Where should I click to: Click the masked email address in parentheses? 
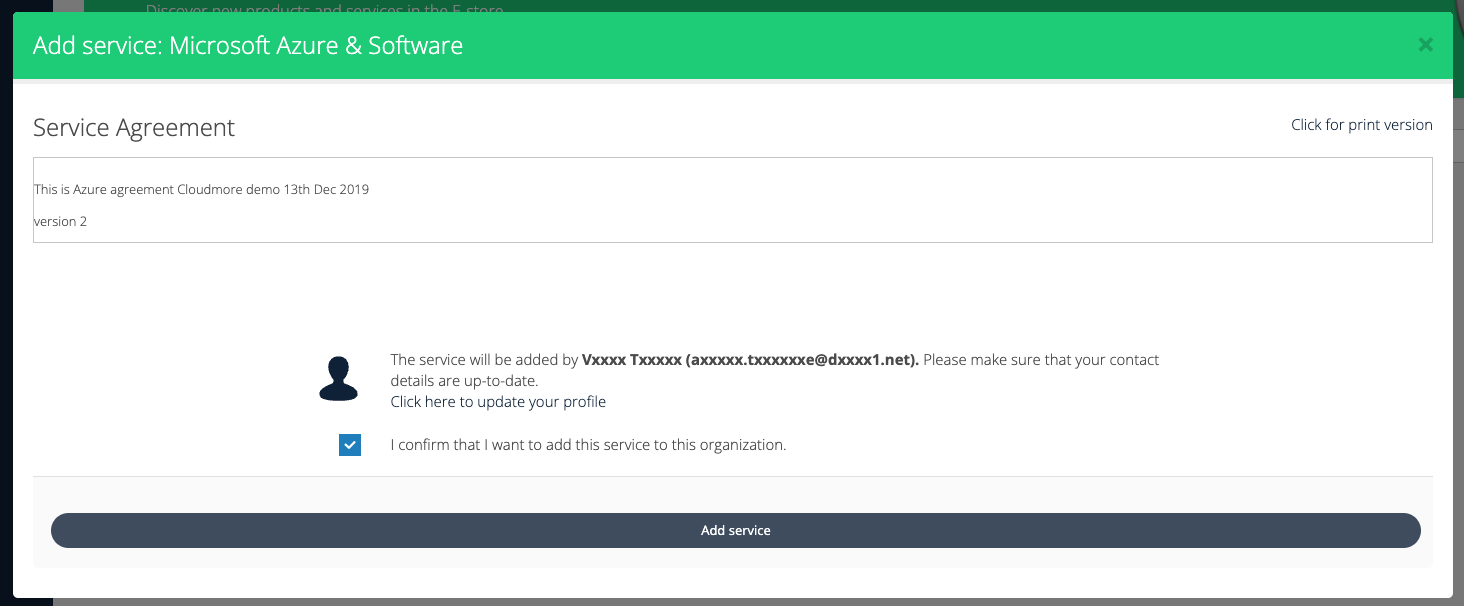click(802, 360)
